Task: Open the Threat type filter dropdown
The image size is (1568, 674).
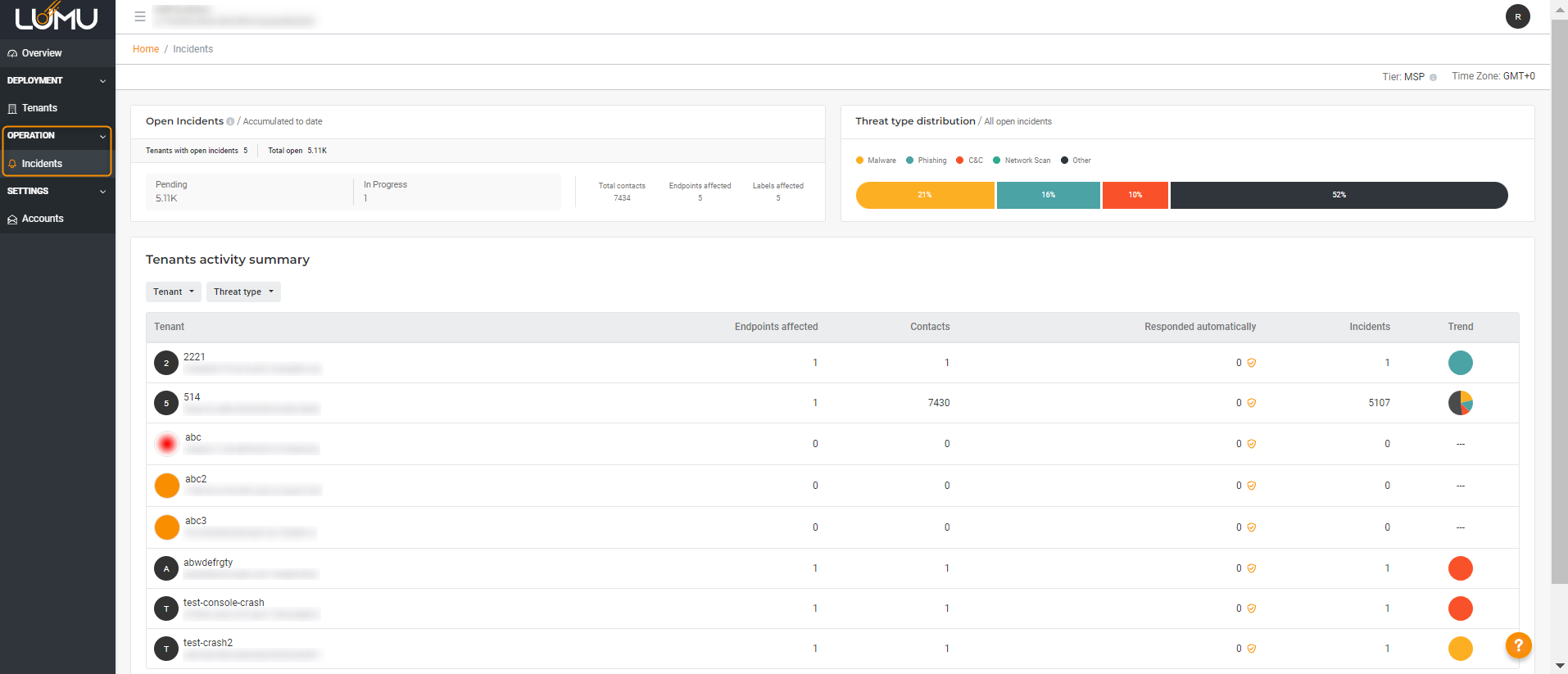Action: [x=243, y=292]
